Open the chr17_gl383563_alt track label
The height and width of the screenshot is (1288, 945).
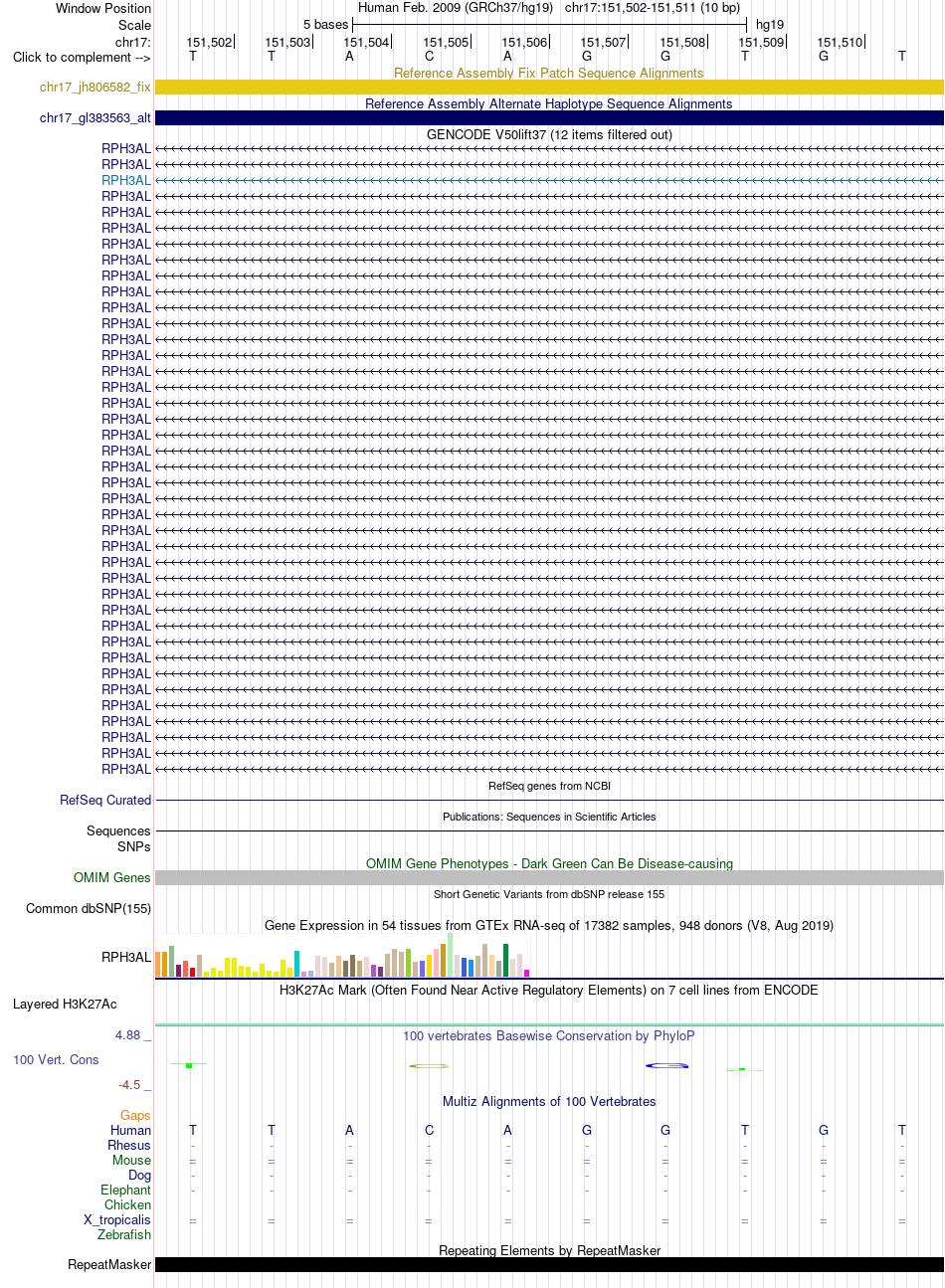click(x=95, y=118)
